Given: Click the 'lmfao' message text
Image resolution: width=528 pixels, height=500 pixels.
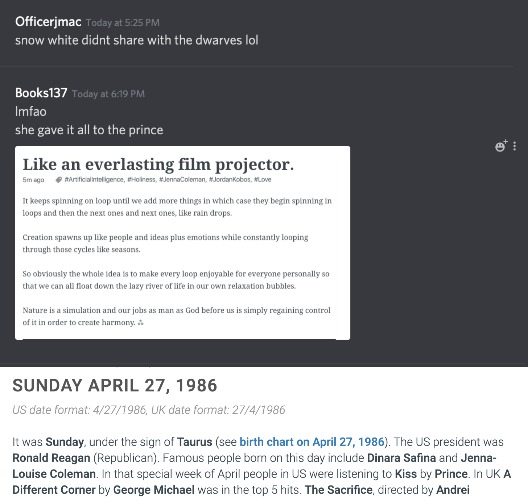Looking at the screenshot, I should (31, 111).
